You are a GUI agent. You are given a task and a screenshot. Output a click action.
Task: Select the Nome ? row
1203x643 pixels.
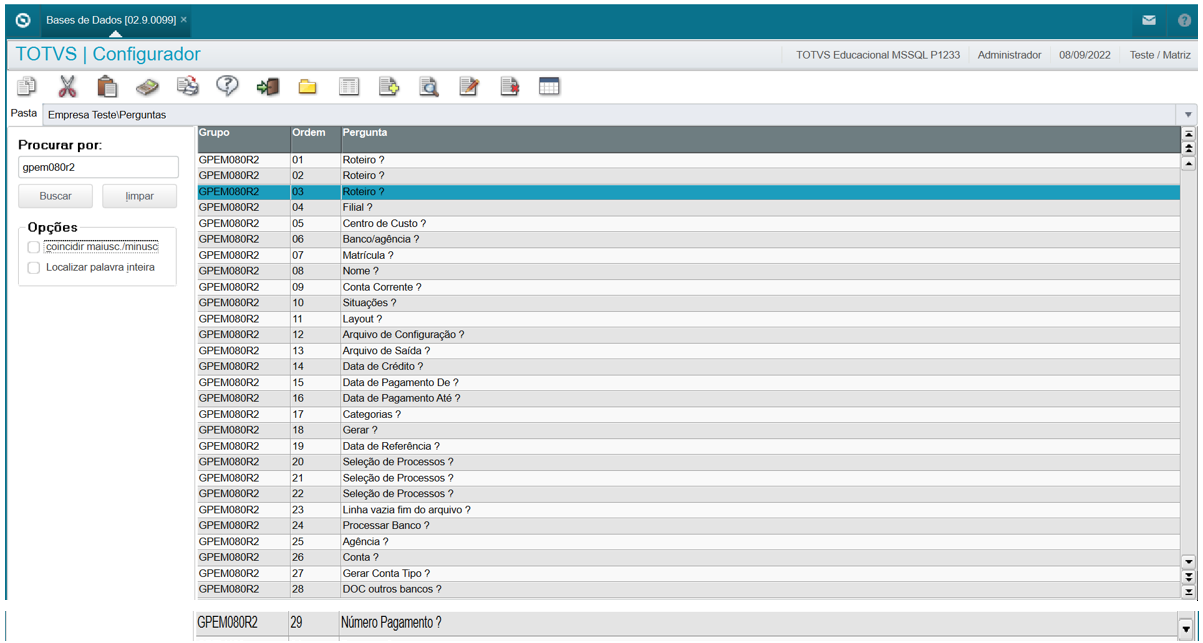[688, 271]
